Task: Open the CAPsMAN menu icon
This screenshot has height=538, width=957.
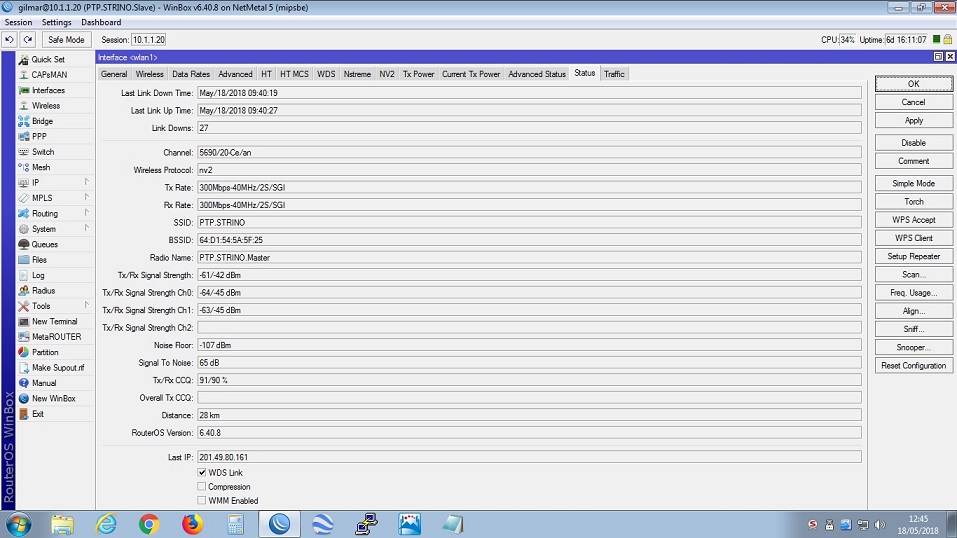Action: (x=24, y=75)
